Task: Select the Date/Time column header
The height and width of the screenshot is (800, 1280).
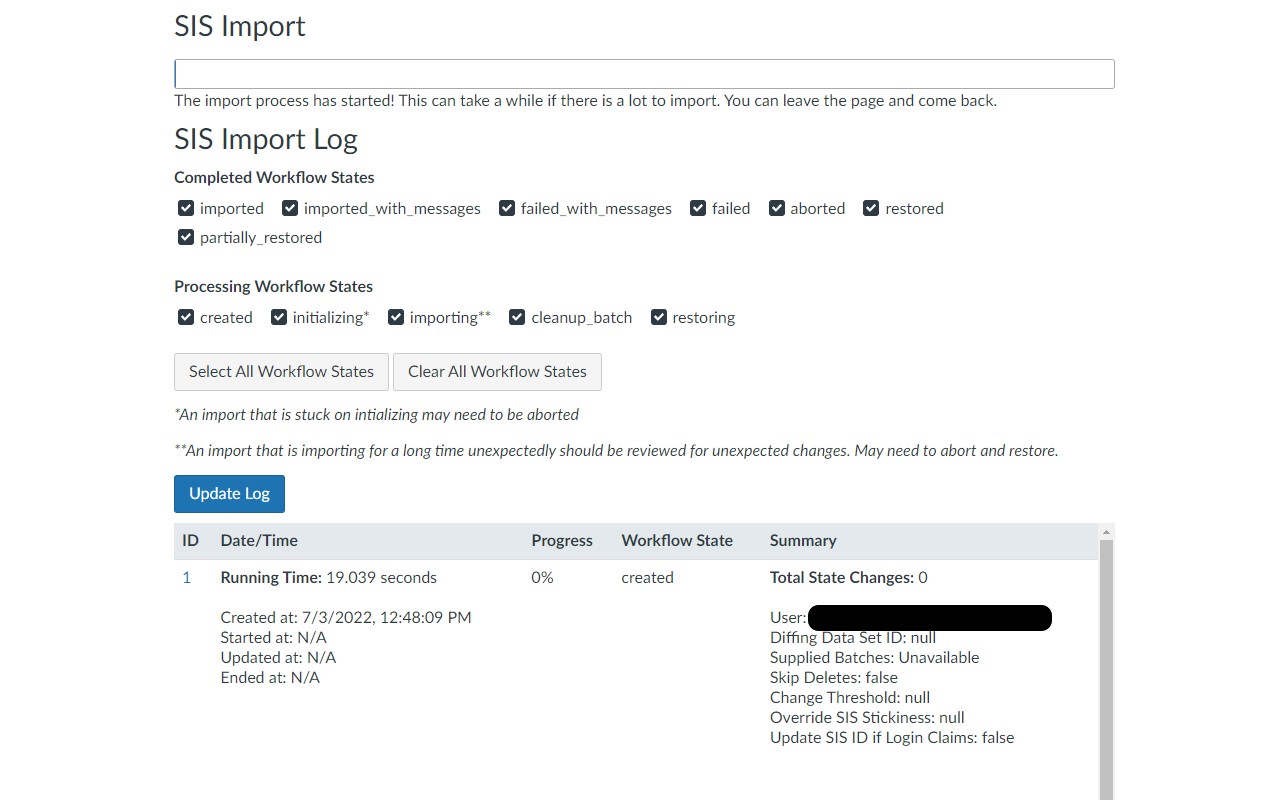Action: [259, 540]
